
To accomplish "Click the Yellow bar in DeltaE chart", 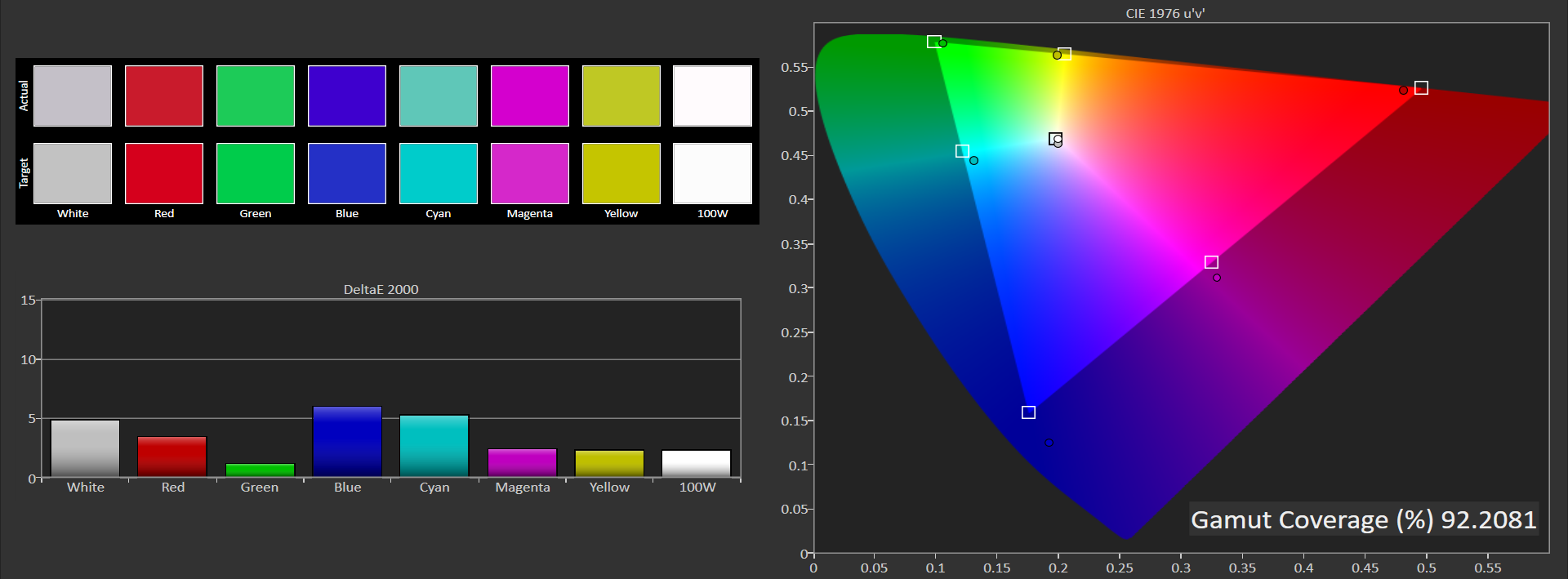I will pyautogui.click(x=609, y=464).
